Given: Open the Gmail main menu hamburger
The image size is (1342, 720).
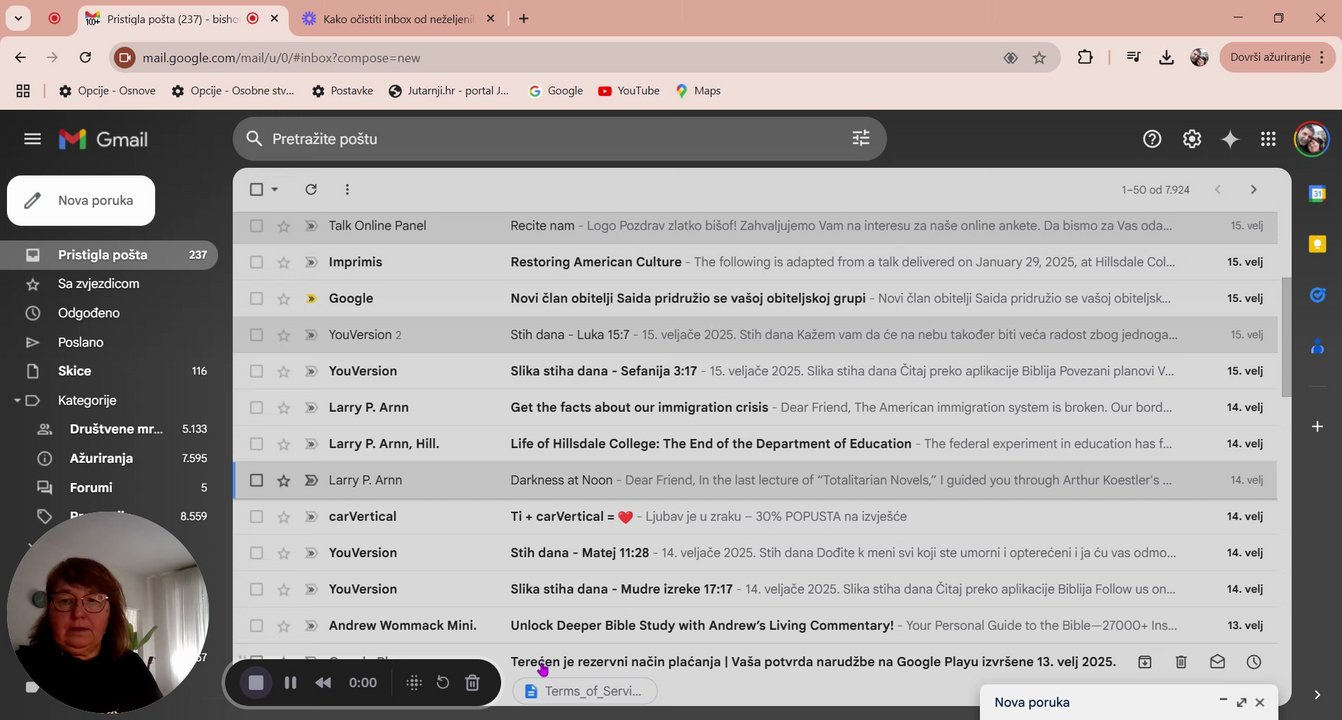Looking at the screenshot, I should 32,139.
